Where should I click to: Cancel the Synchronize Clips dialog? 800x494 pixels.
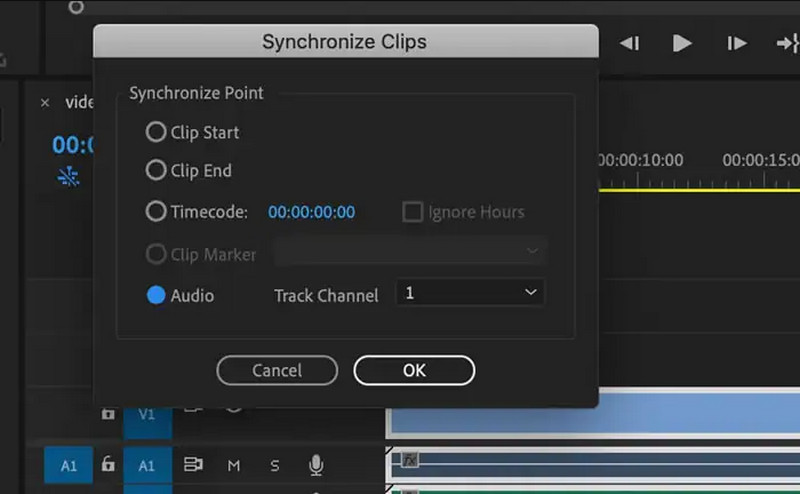point(277,370)
